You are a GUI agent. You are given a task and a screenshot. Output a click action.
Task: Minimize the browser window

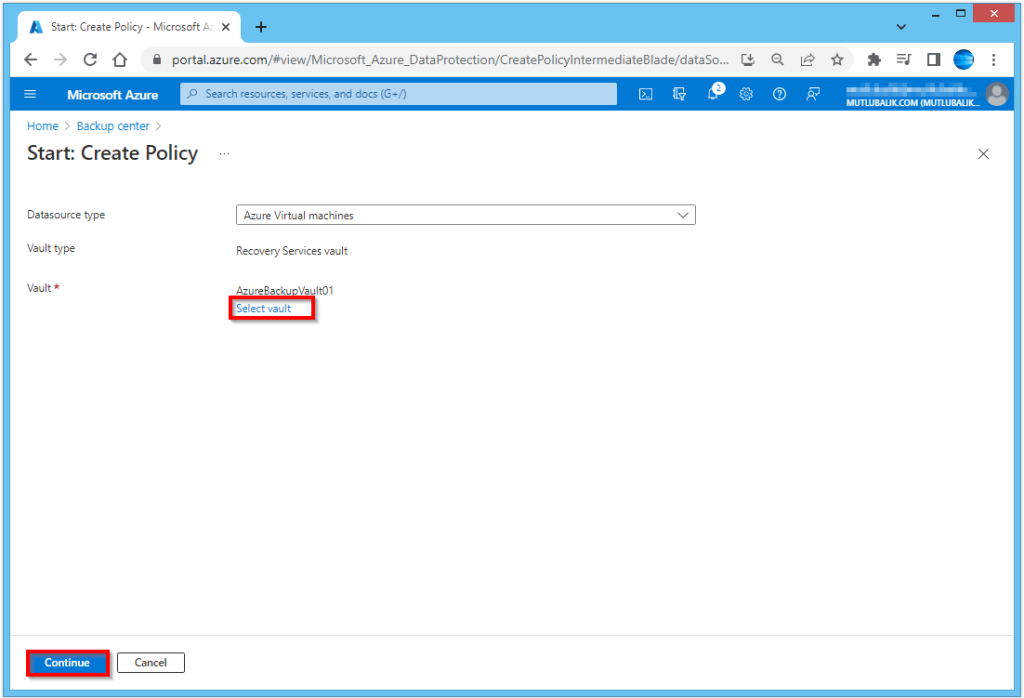(x=936, y=14)
